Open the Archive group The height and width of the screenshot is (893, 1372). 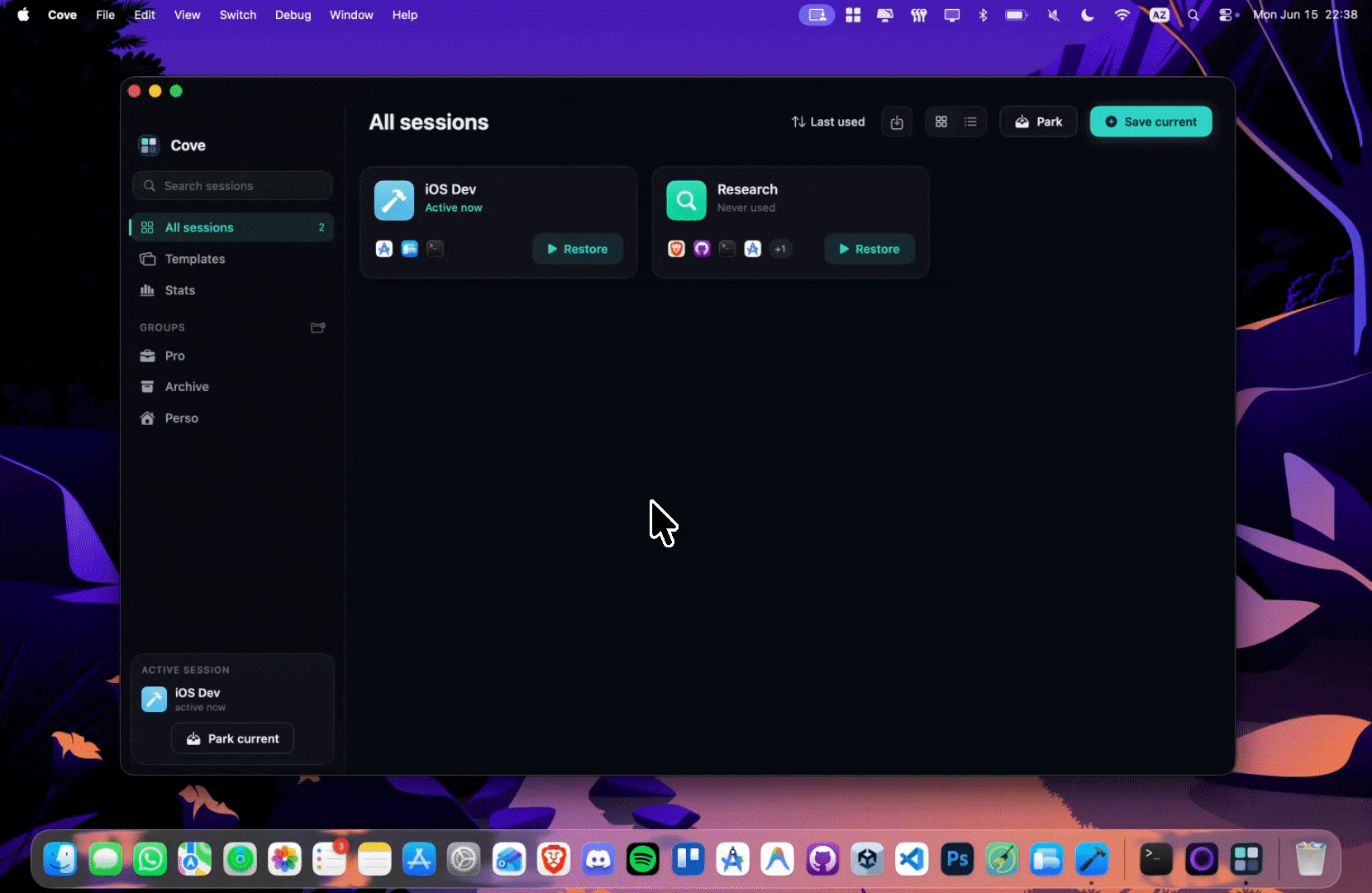pos(232,387)
